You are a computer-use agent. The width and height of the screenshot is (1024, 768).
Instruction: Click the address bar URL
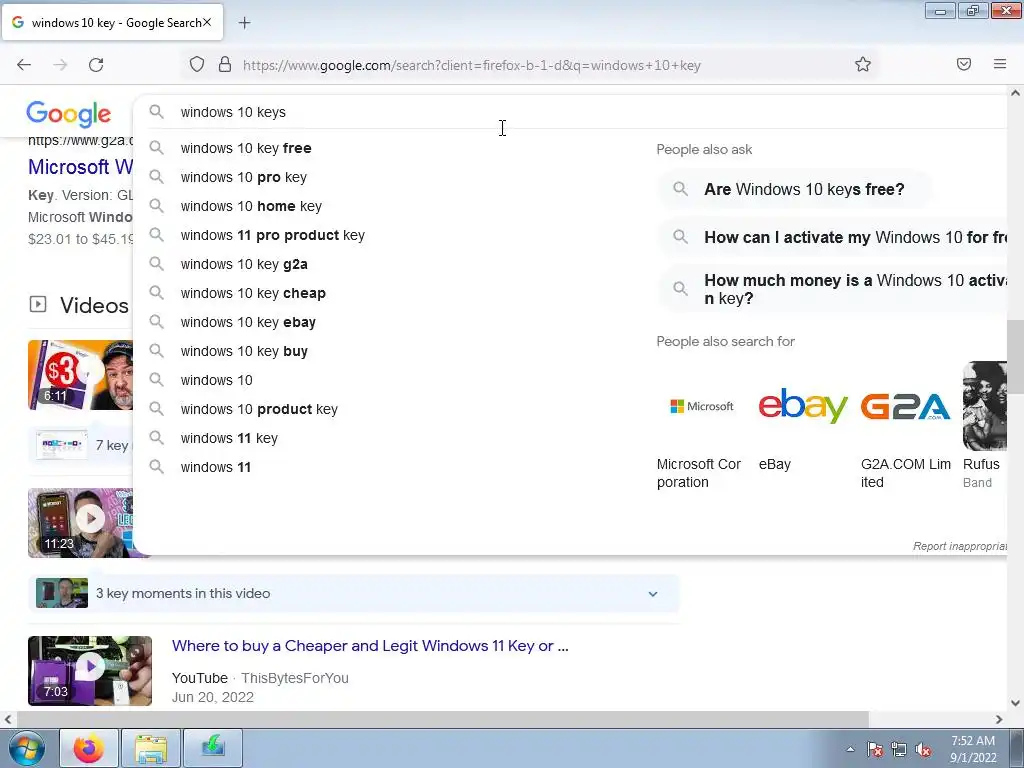(472, 65)
